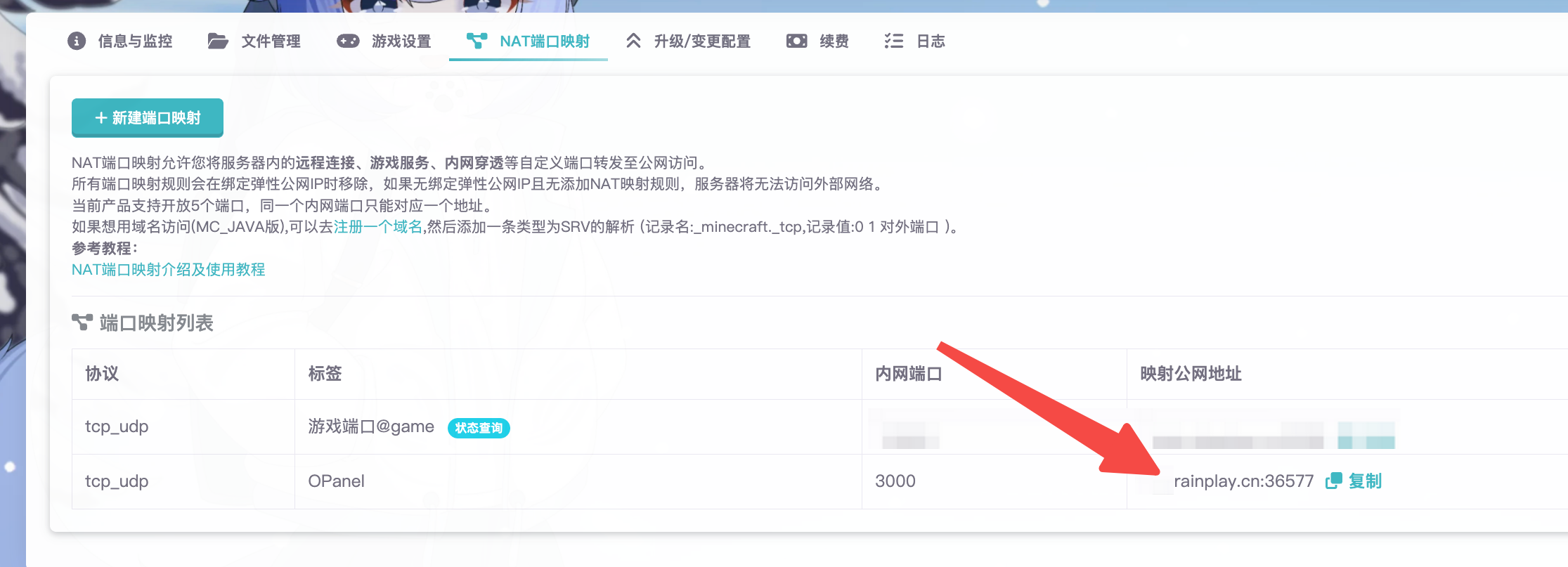Click the copy icon next to rainplay.cn:36577
1568x567 pixels.
1333,481
